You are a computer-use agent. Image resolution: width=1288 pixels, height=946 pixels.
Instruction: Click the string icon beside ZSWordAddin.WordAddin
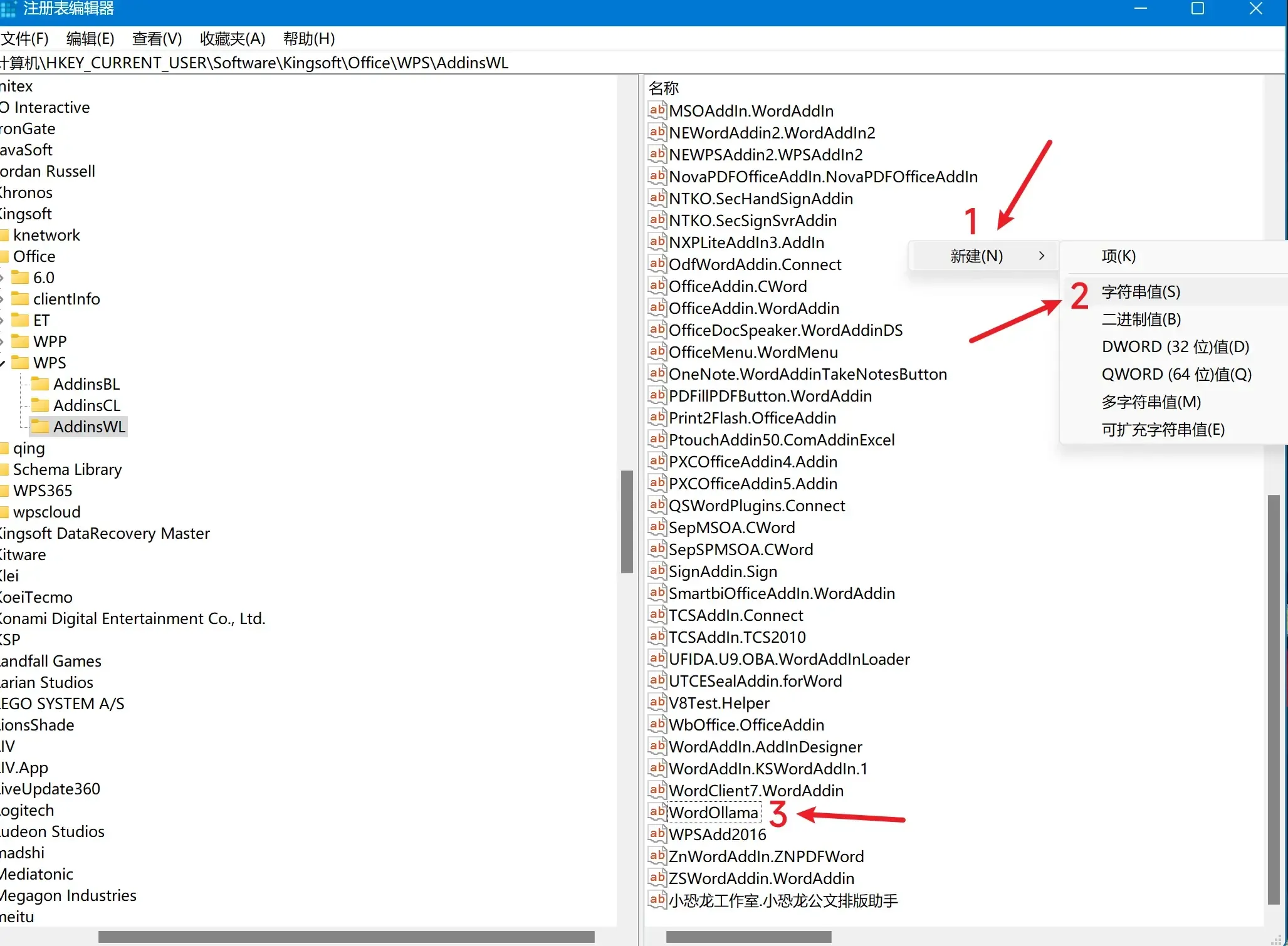pos(657,878)
